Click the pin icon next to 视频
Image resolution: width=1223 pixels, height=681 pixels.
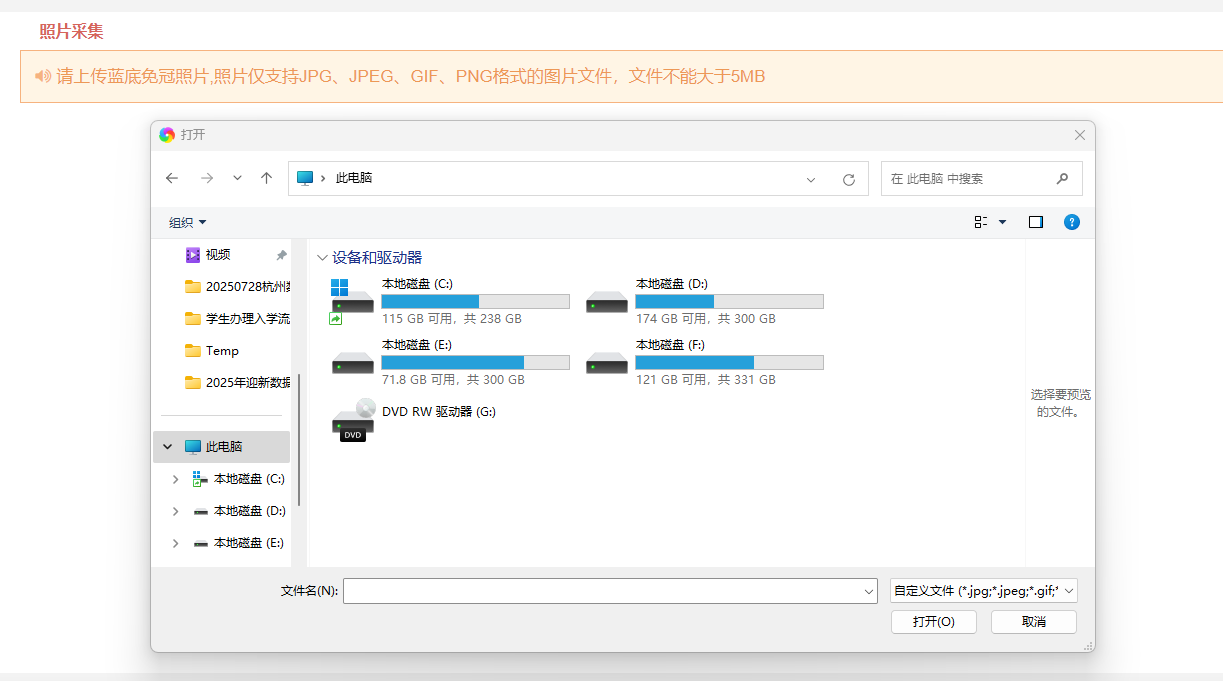pyautogui.click(x=282, y=255)
